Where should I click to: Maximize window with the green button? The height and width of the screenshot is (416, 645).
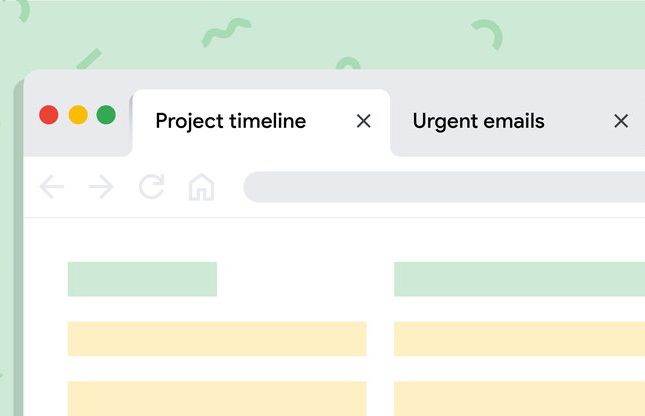tap(106, 115)
